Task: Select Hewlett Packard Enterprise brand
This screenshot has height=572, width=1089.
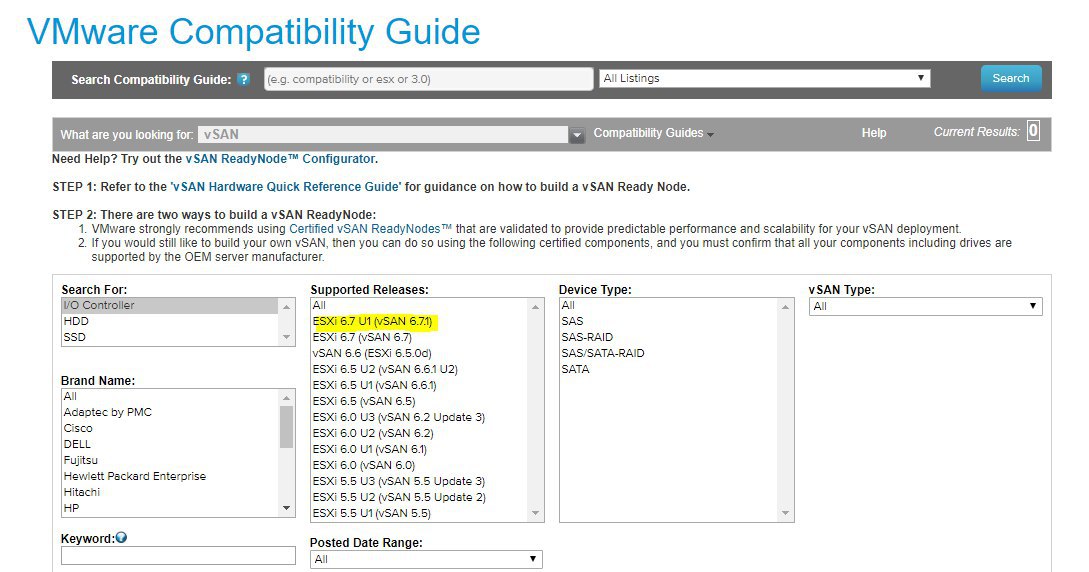Action: click(169, 476)
